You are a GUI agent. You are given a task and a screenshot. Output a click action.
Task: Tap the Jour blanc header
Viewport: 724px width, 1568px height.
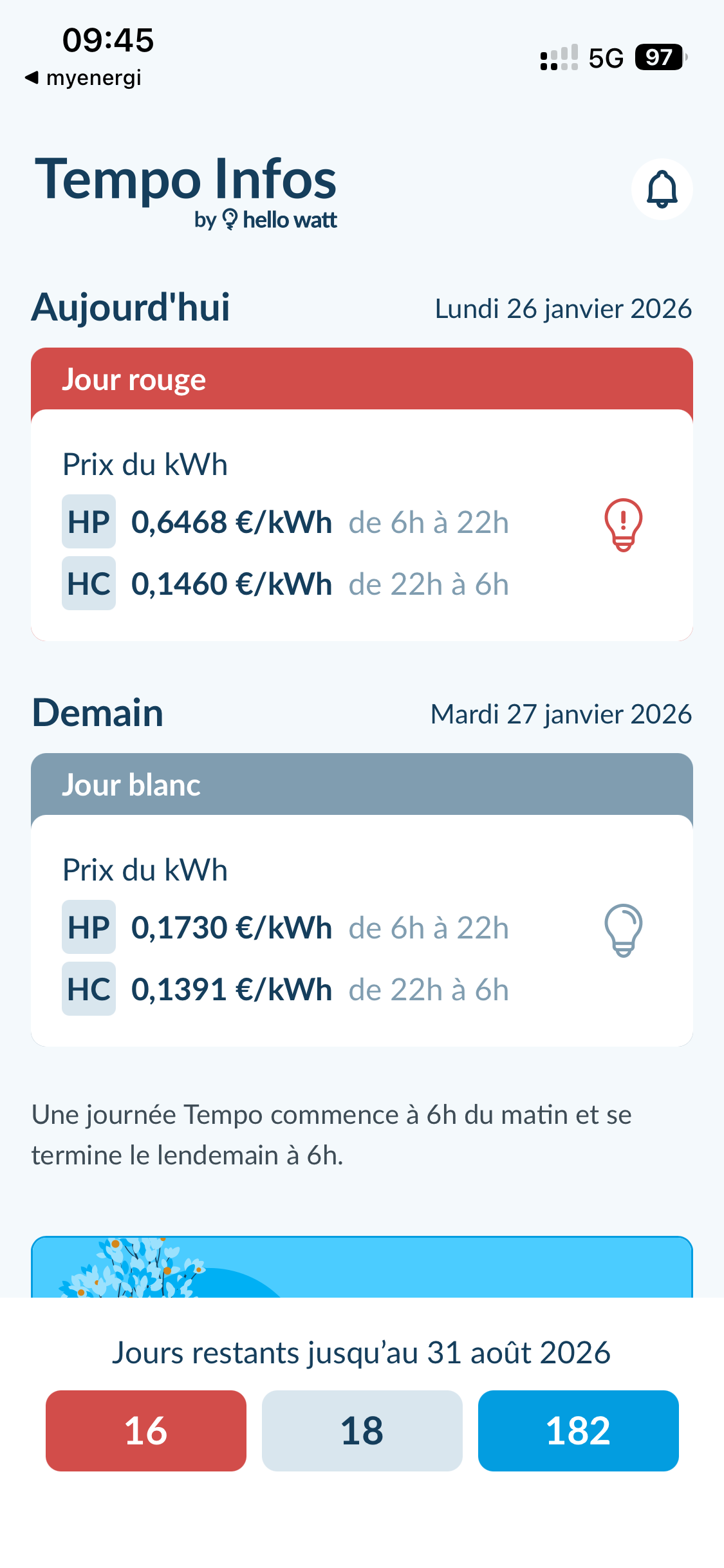click(x=362, y=785)
